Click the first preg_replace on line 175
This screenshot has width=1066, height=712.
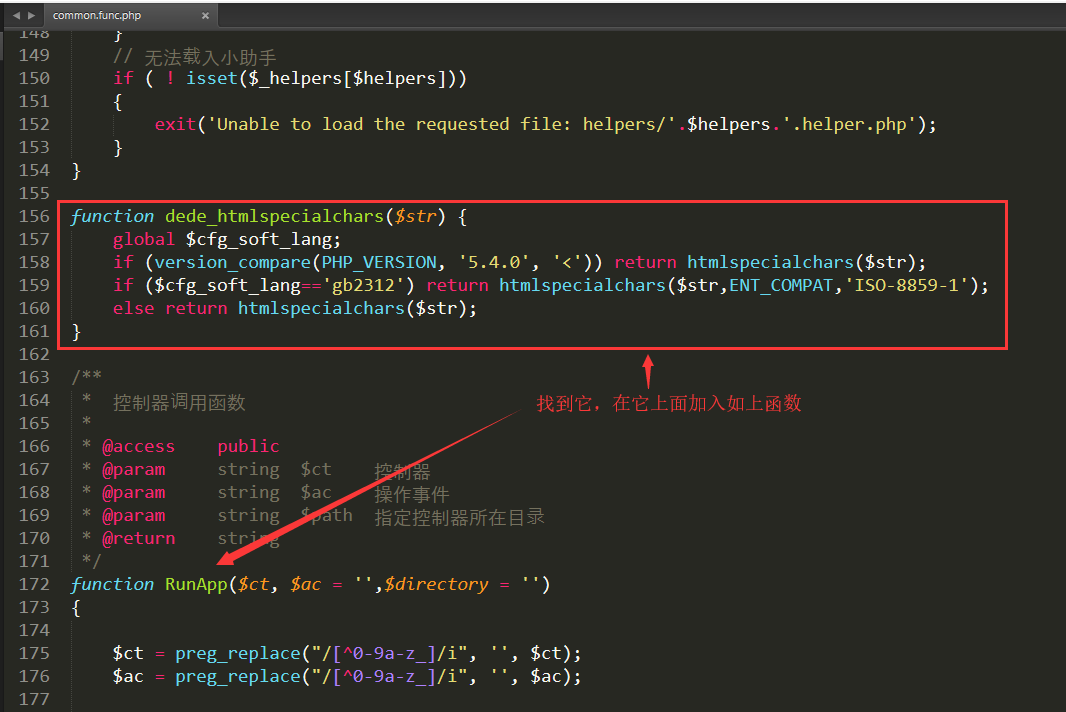(233, 653)
